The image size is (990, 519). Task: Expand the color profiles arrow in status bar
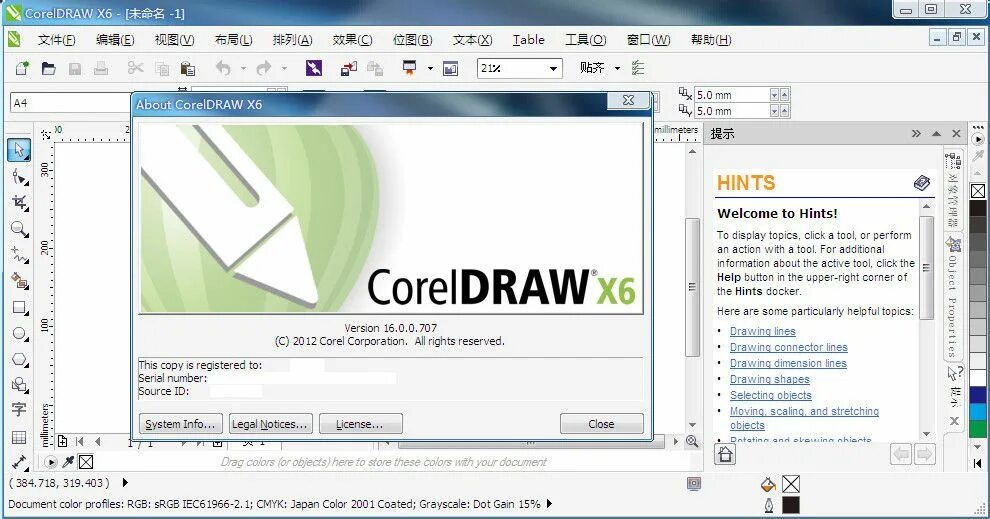point(549,504)
